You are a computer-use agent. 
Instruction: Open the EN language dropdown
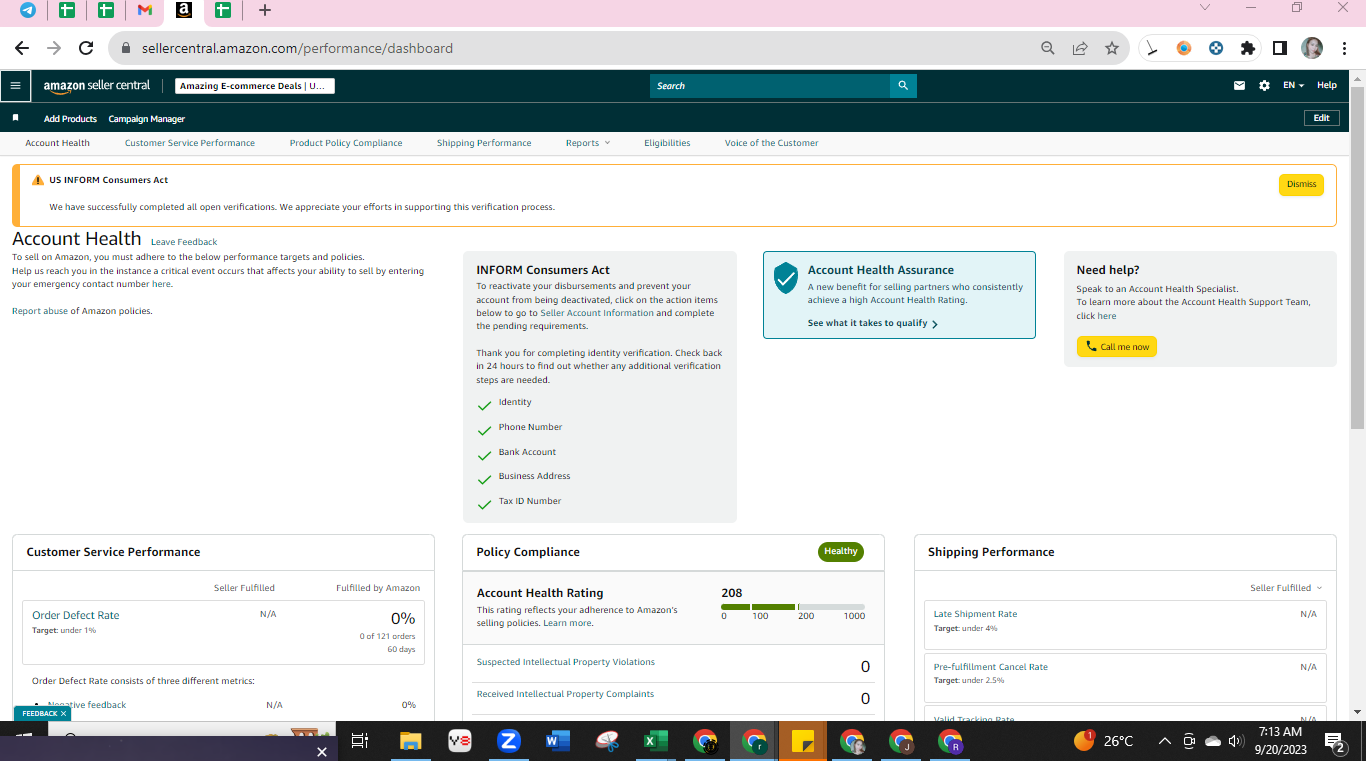(x=1294, y=86)
